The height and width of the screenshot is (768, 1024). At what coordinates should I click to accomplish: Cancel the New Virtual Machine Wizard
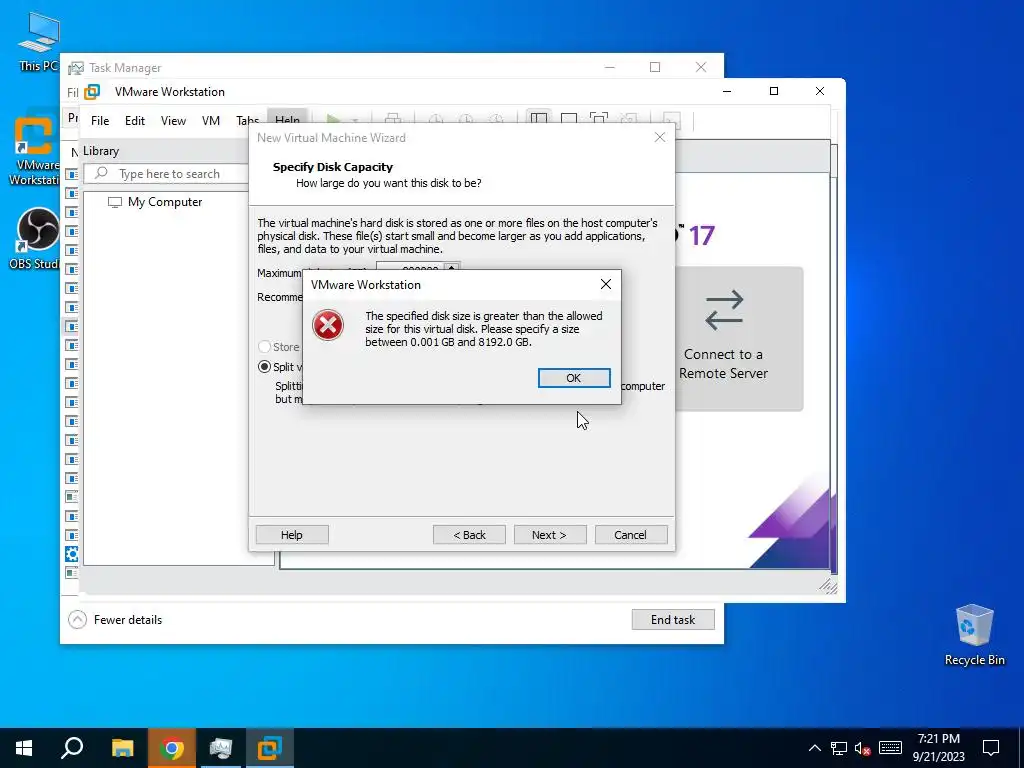[630, 535]
